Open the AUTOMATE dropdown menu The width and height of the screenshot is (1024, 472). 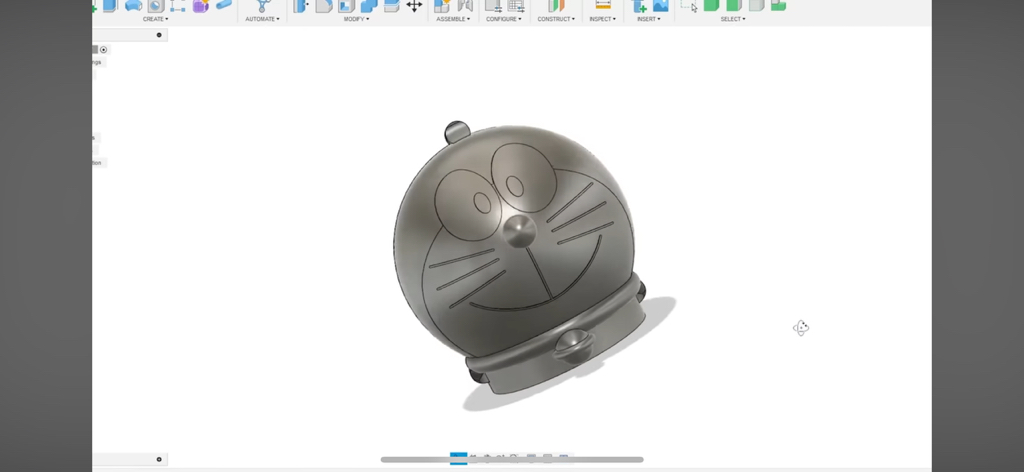(x=263, y=19)
